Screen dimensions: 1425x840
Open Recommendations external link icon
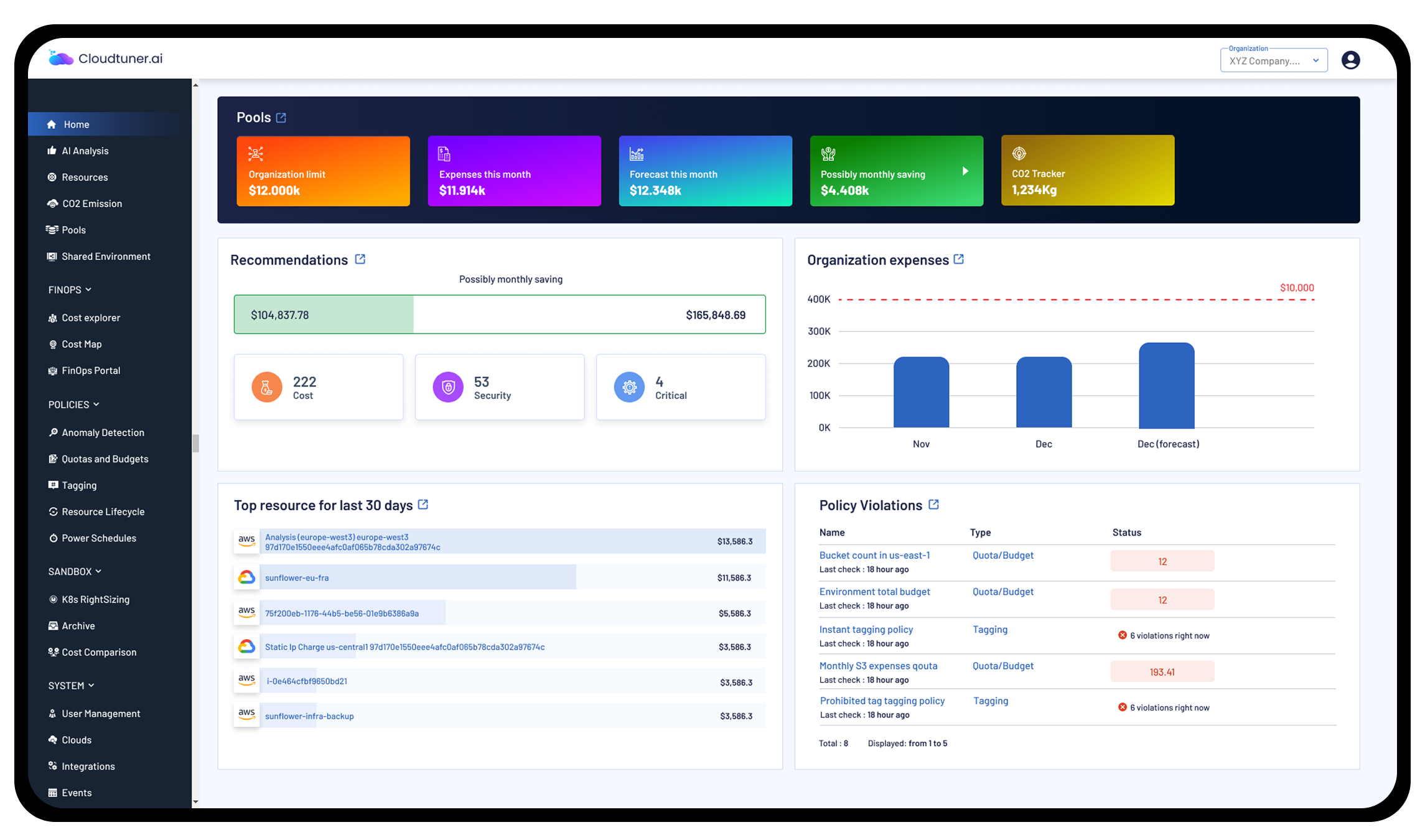(360, 259)
